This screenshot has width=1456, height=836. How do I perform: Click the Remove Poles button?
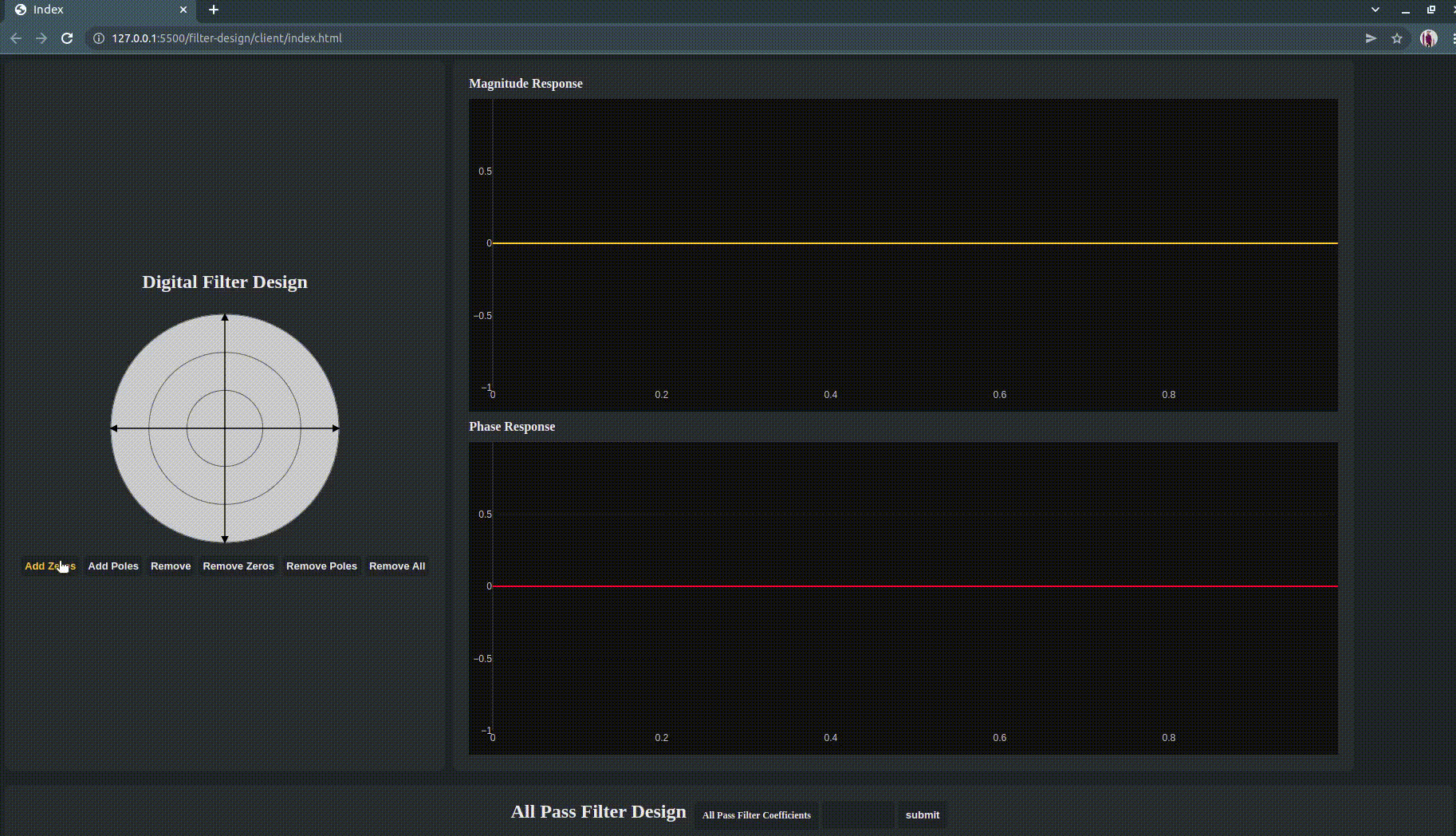[321, 566]
